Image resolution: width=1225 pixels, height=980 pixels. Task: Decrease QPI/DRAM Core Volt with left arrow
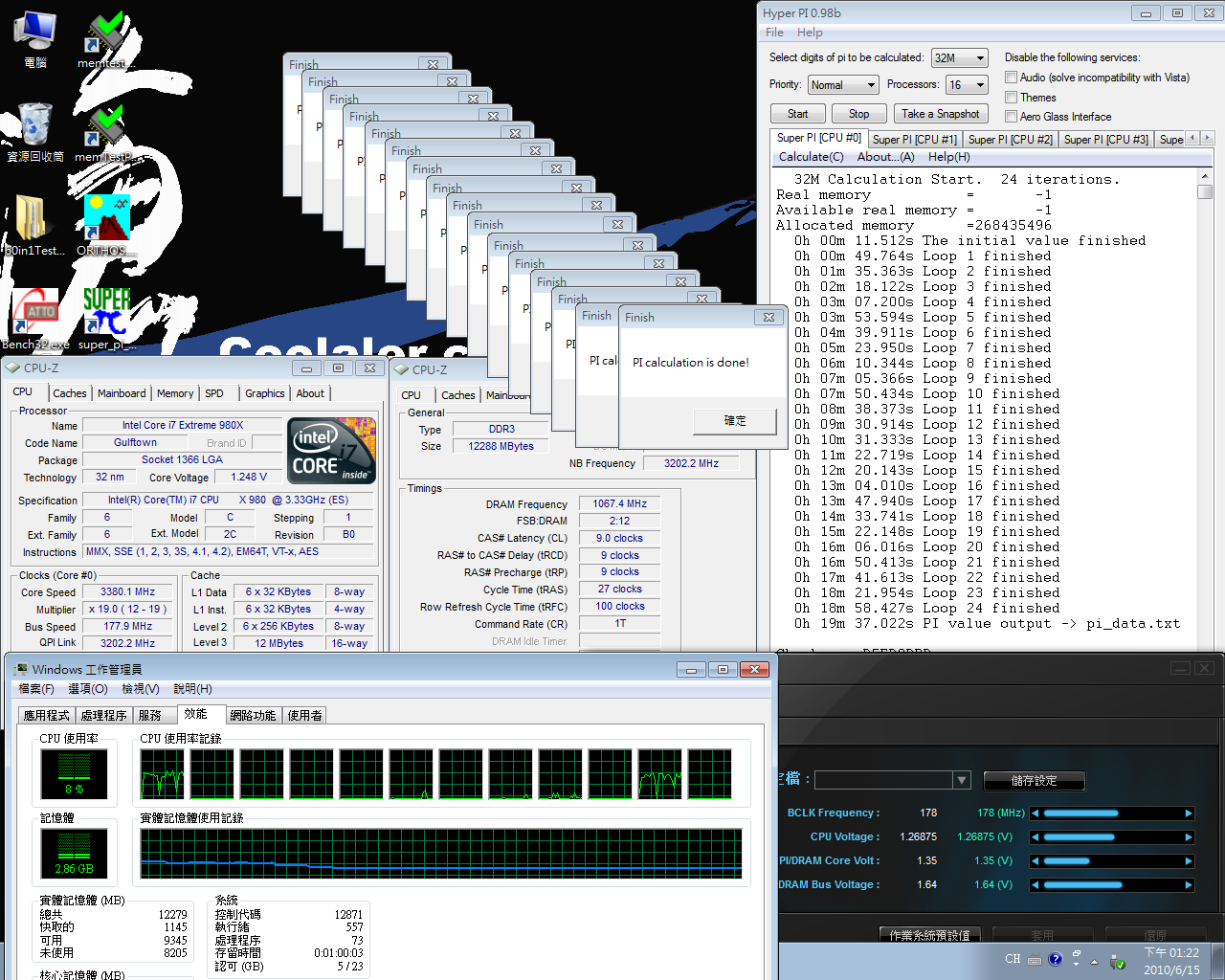(x=1035, y=861)
